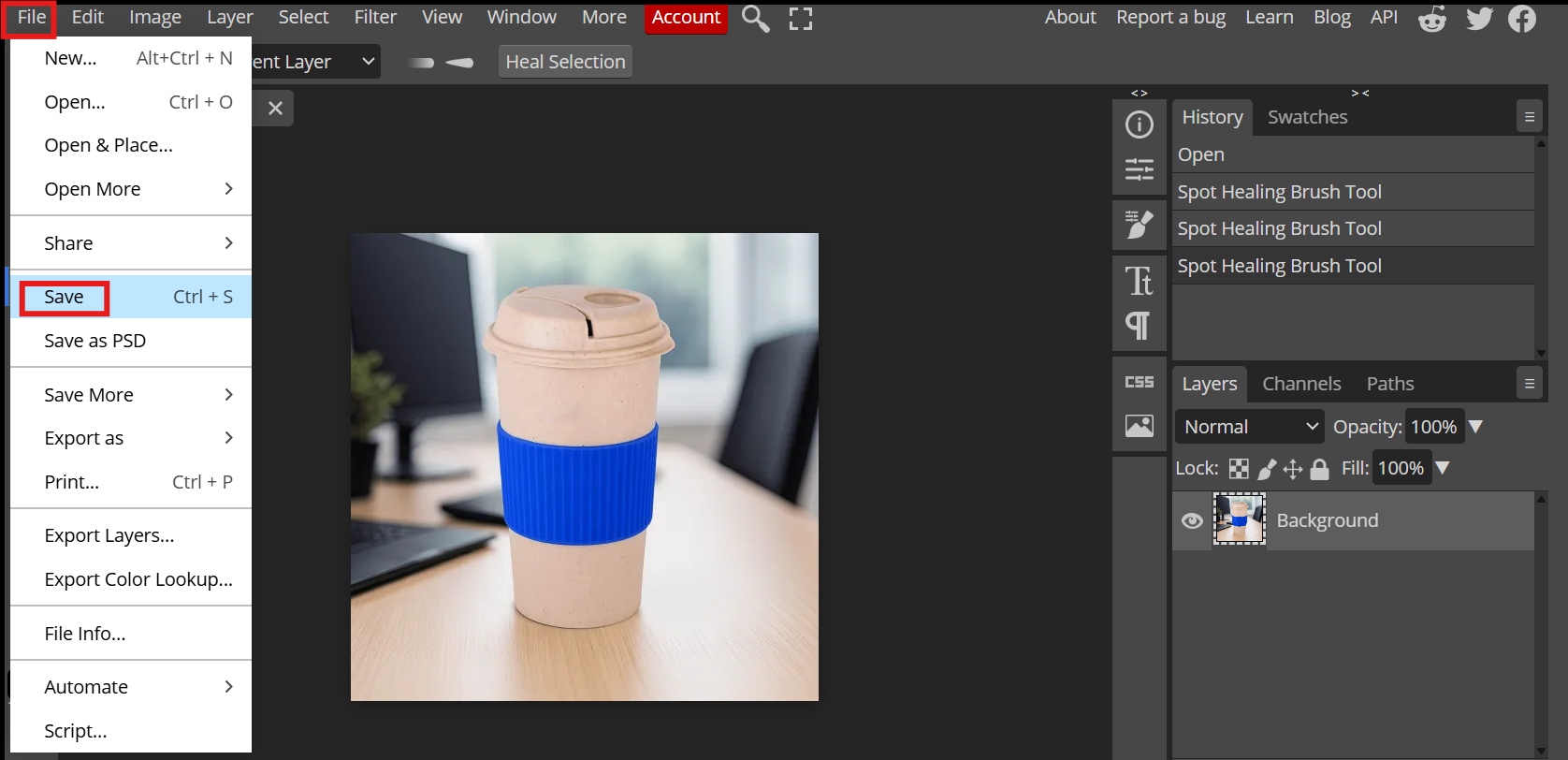Open the Brush panel icon

point(1140,225)
